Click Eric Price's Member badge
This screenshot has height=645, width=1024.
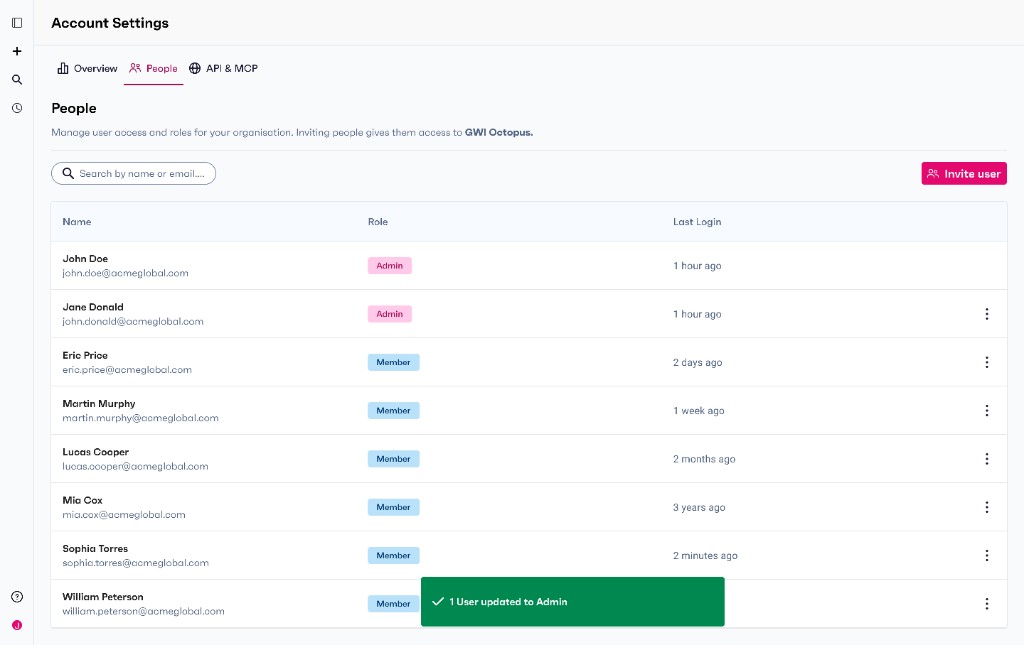click(394, 362)
